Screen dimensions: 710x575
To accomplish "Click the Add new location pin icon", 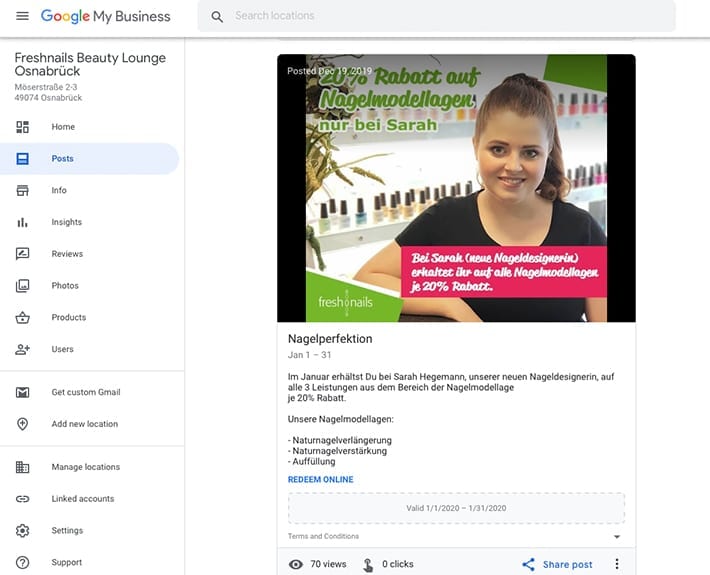I will coord(22,424).
